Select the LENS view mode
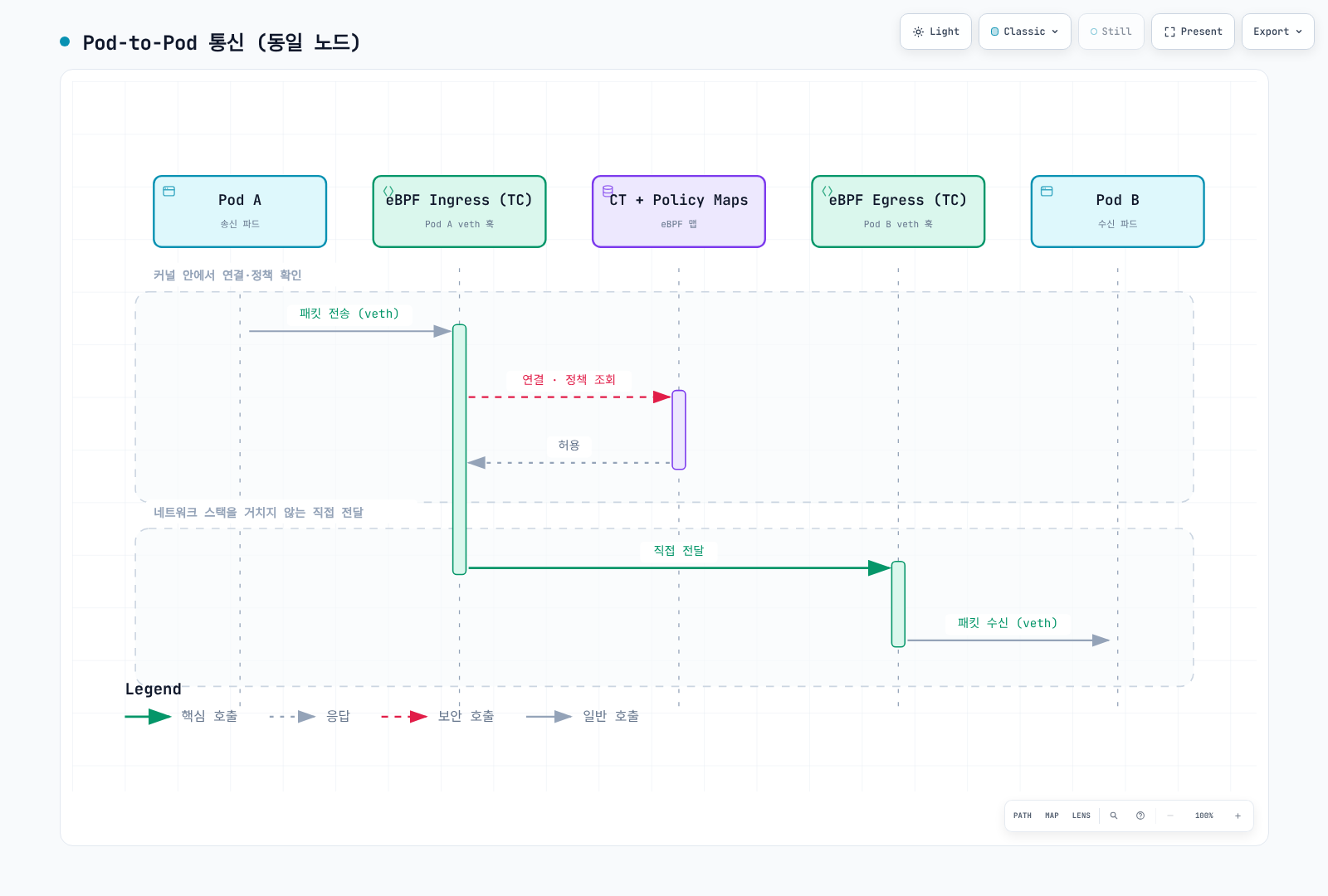The width and height of the screenshot is (1328, 896). tap(1081, 816)
